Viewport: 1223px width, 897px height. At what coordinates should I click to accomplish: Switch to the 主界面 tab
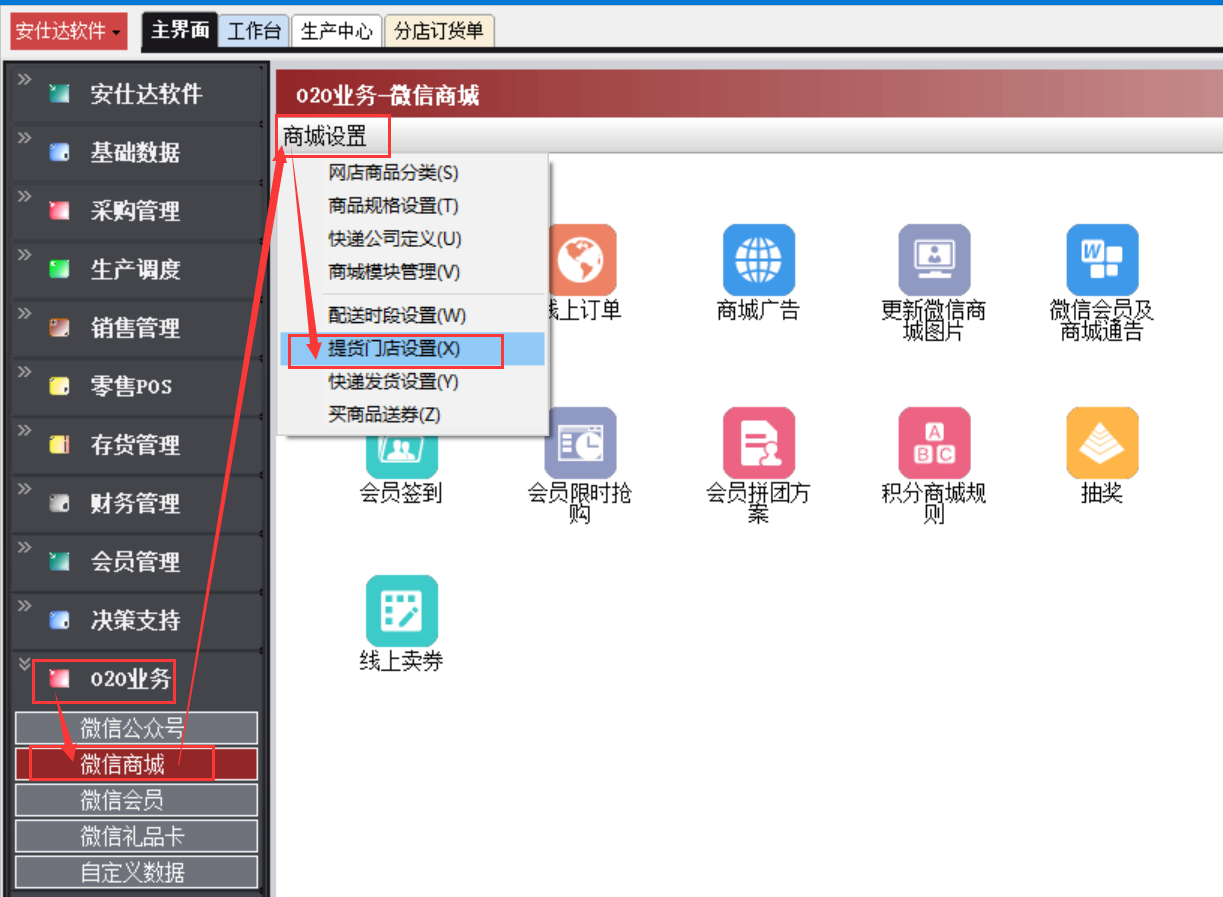coord(180,31)
